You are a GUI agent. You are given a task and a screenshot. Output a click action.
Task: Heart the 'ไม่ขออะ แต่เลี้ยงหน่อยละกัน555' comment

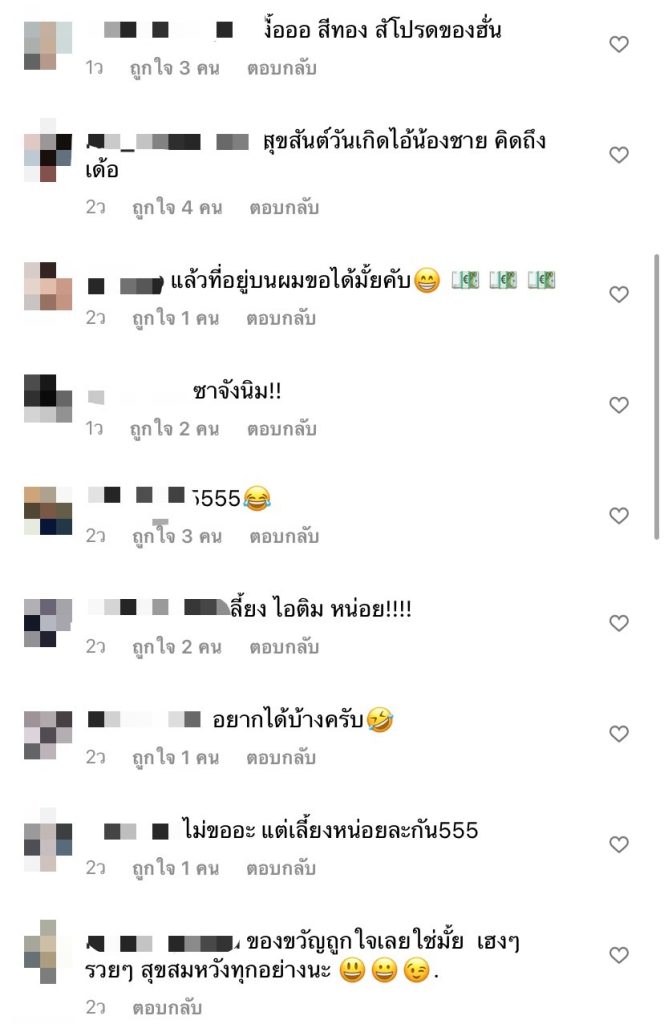pyautogui.click(x=618, y=844)
